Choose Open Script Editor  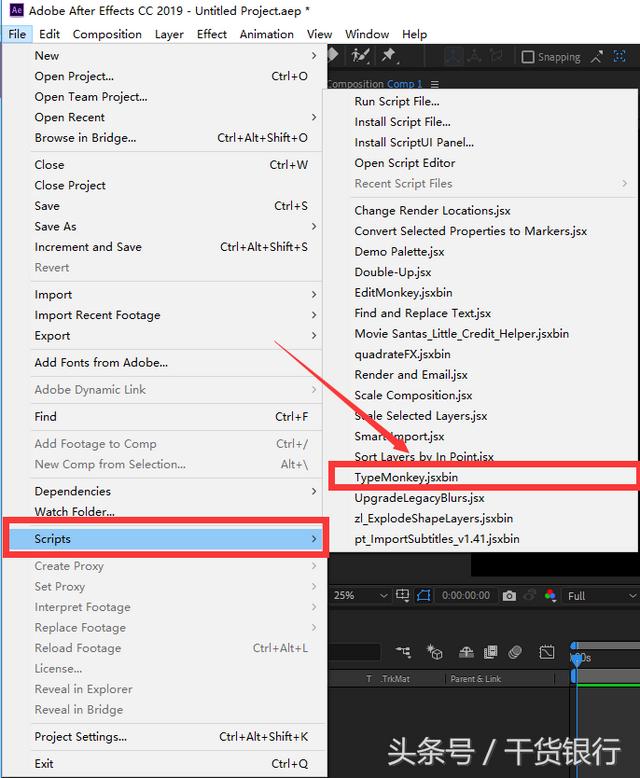[x=480, y=163]
